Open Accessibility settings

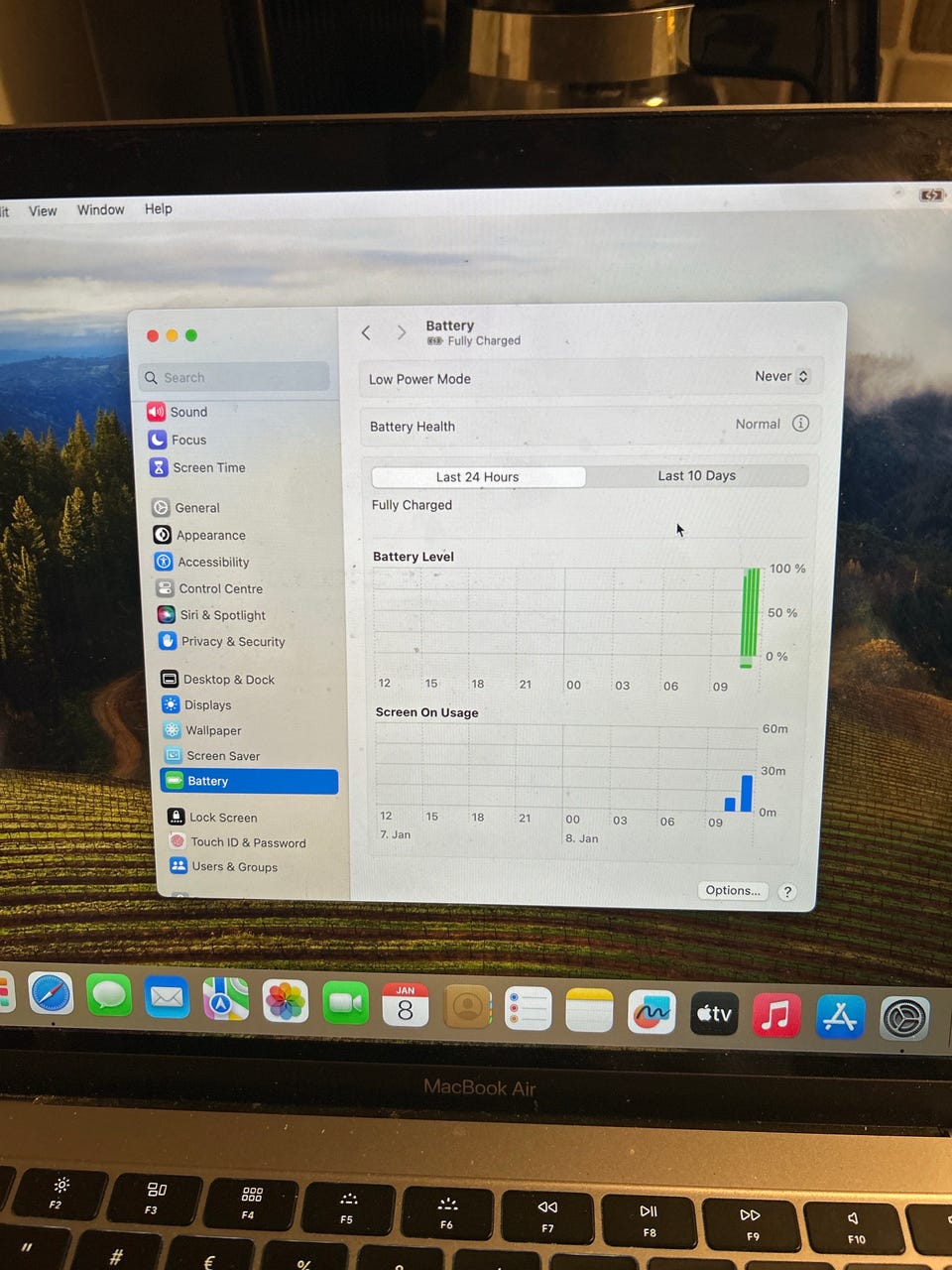[202, 562]
